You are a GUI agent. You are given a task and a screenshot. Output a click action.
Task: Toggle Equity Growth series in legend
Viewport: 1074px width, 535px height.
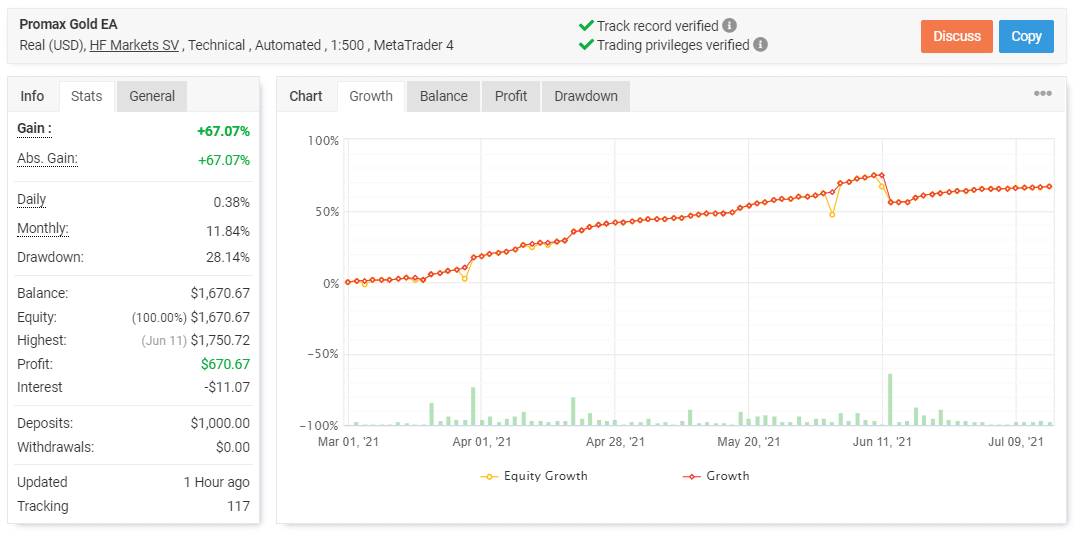[x=534, y=476]
